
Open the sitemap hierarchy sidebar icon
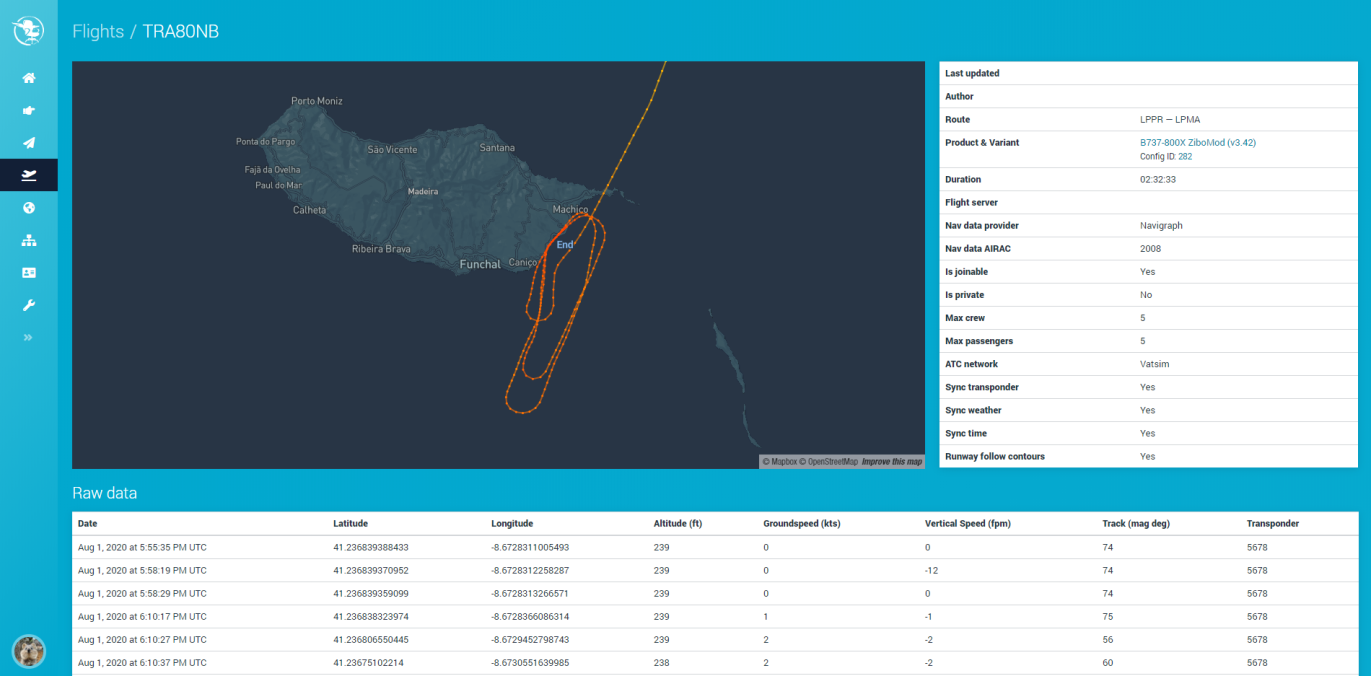click(x=29, y=240)
